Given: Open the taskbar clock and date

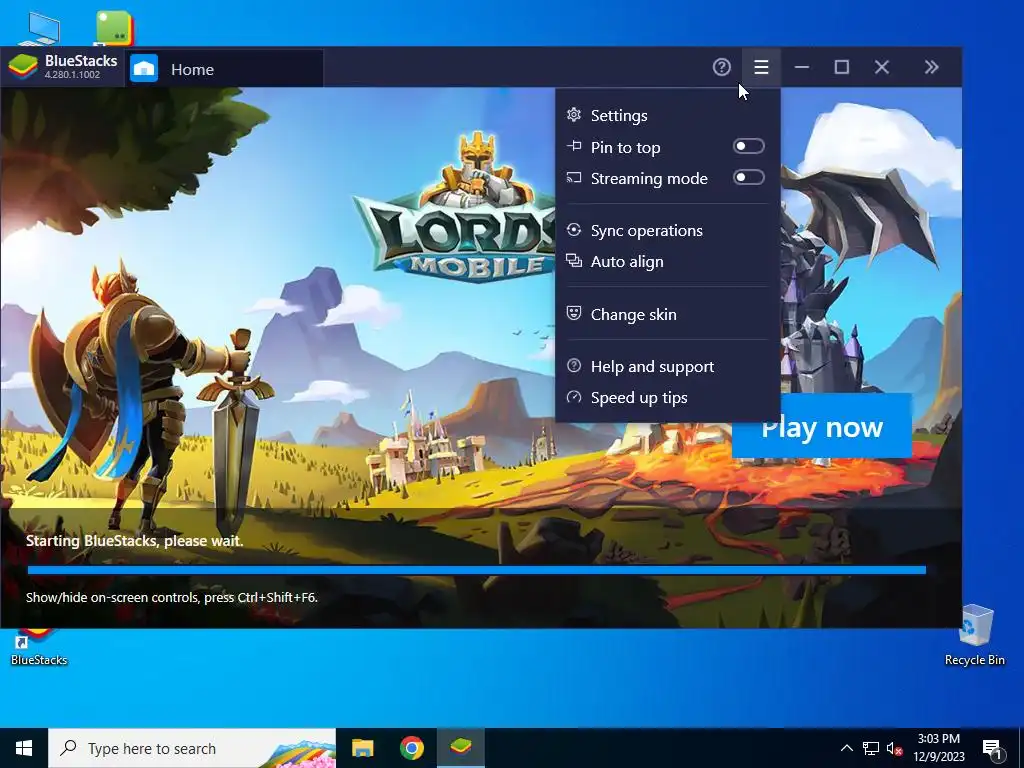Looking at the screenshot, I should pyautogui.click(x=938, y=748).
